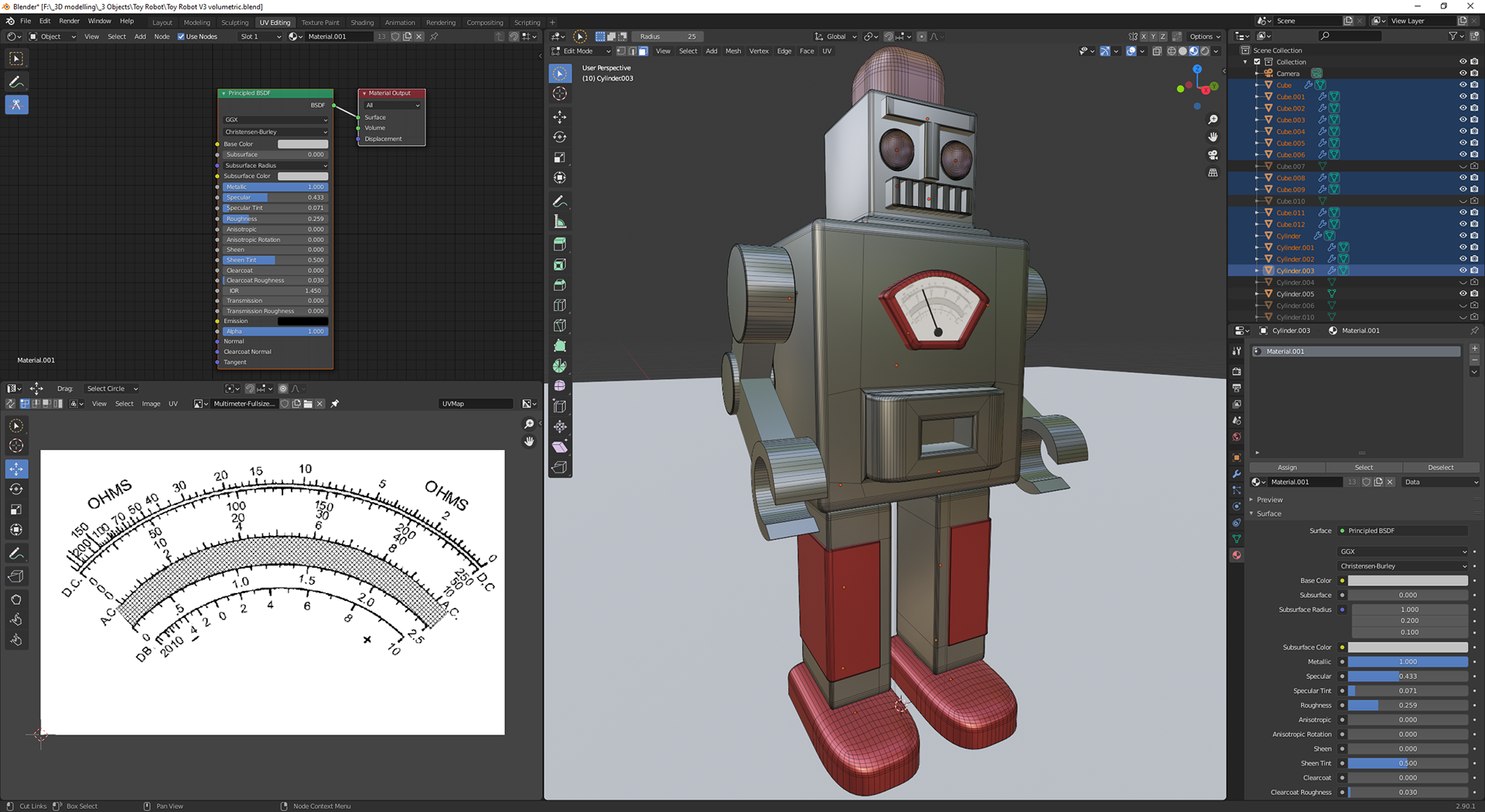Toggle camera view icon in viewport

pyautogui.click(x=1213, y=155)
